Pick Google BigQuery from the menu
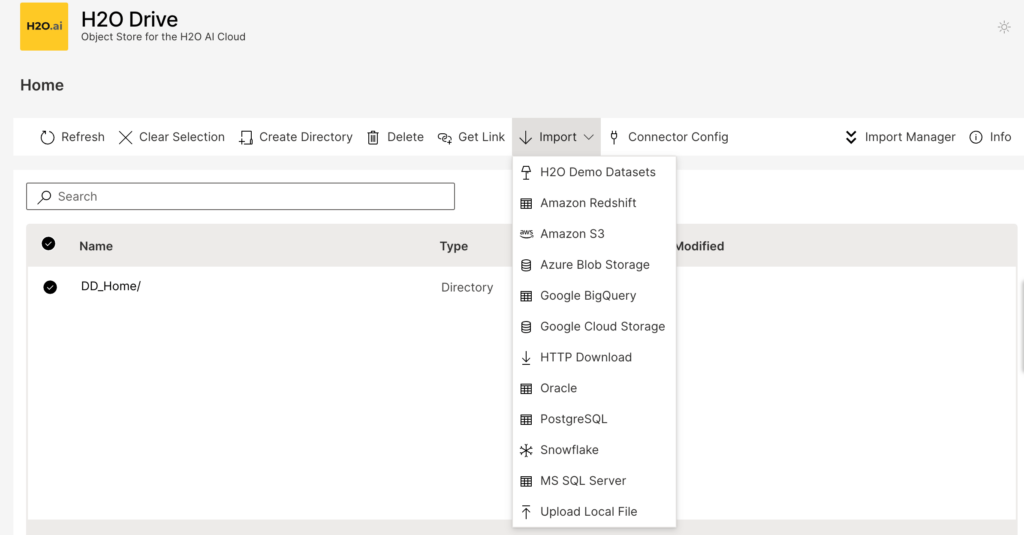 (594, 296)
